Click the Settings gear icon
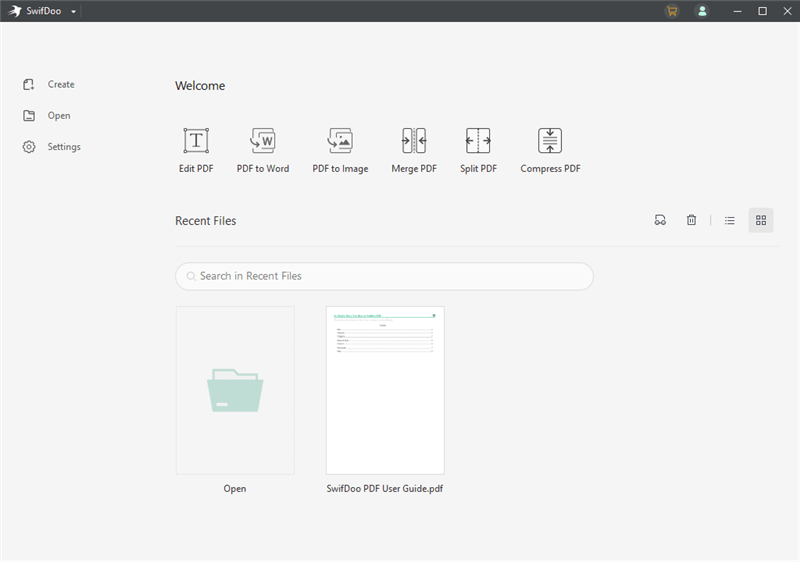 [x=29, y=147]
